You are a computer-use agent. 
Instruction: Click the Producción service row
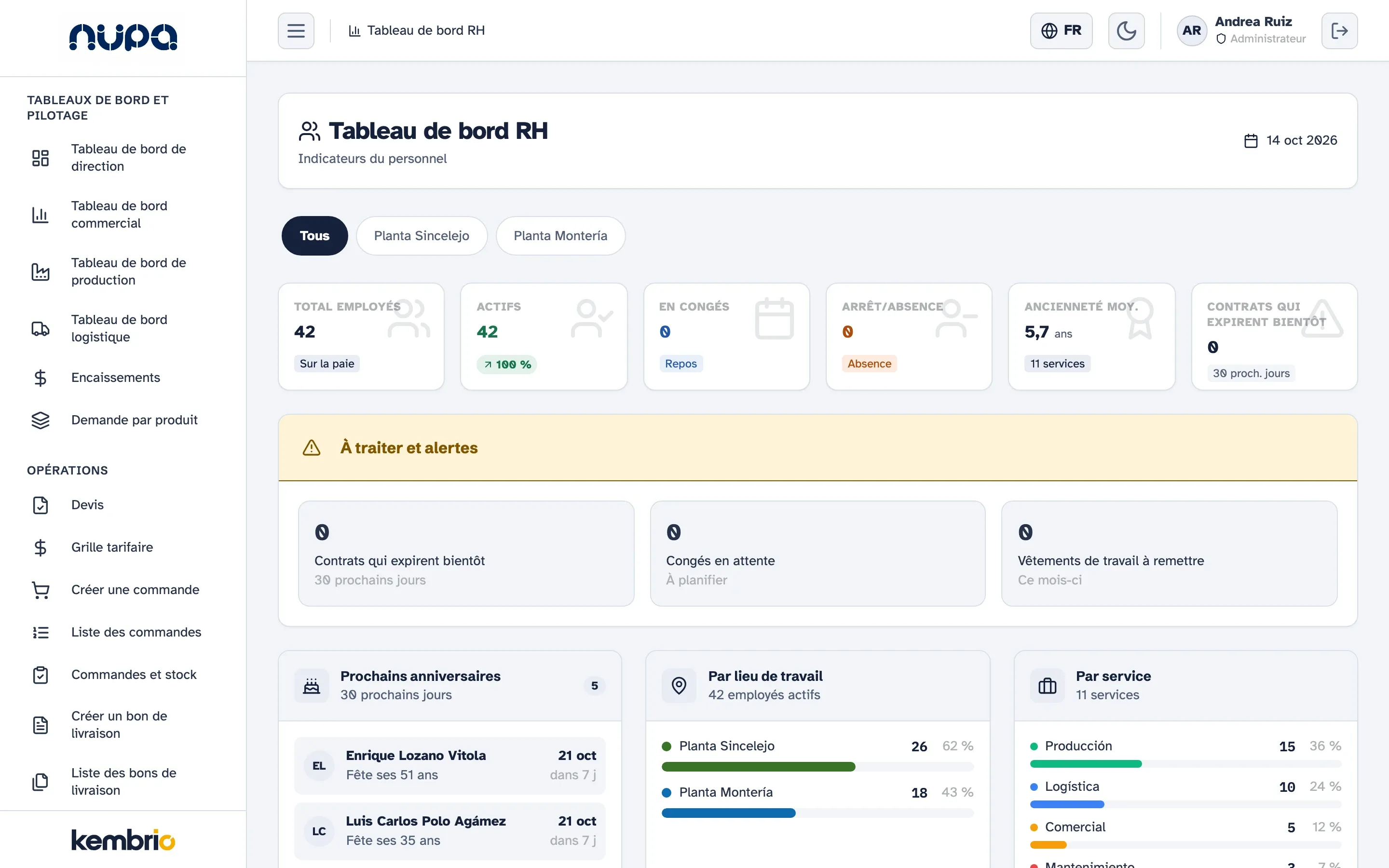click(x=1185, y=753)
